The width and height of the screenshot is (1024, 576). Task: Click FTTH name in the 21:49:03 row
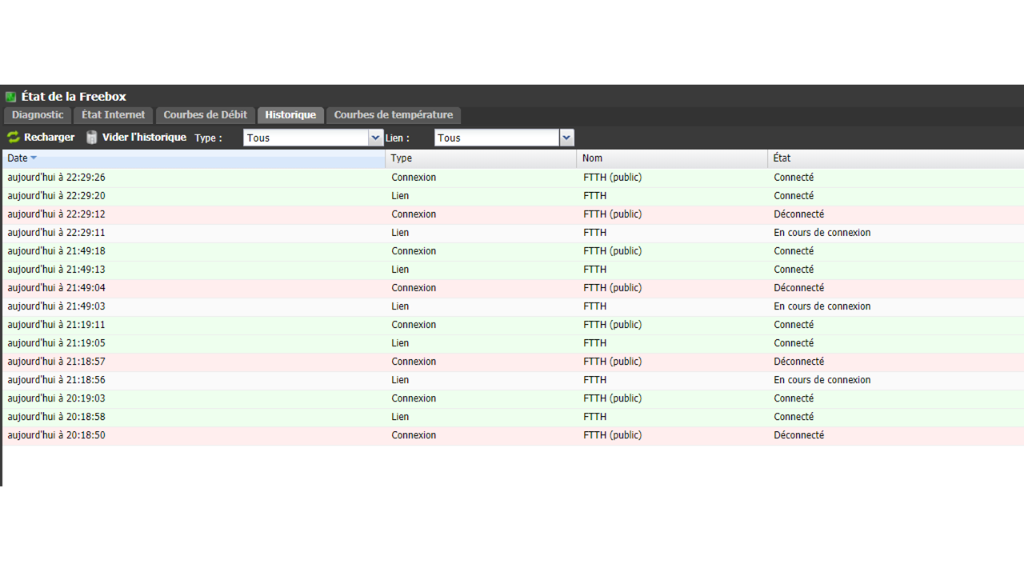[595, 306]
